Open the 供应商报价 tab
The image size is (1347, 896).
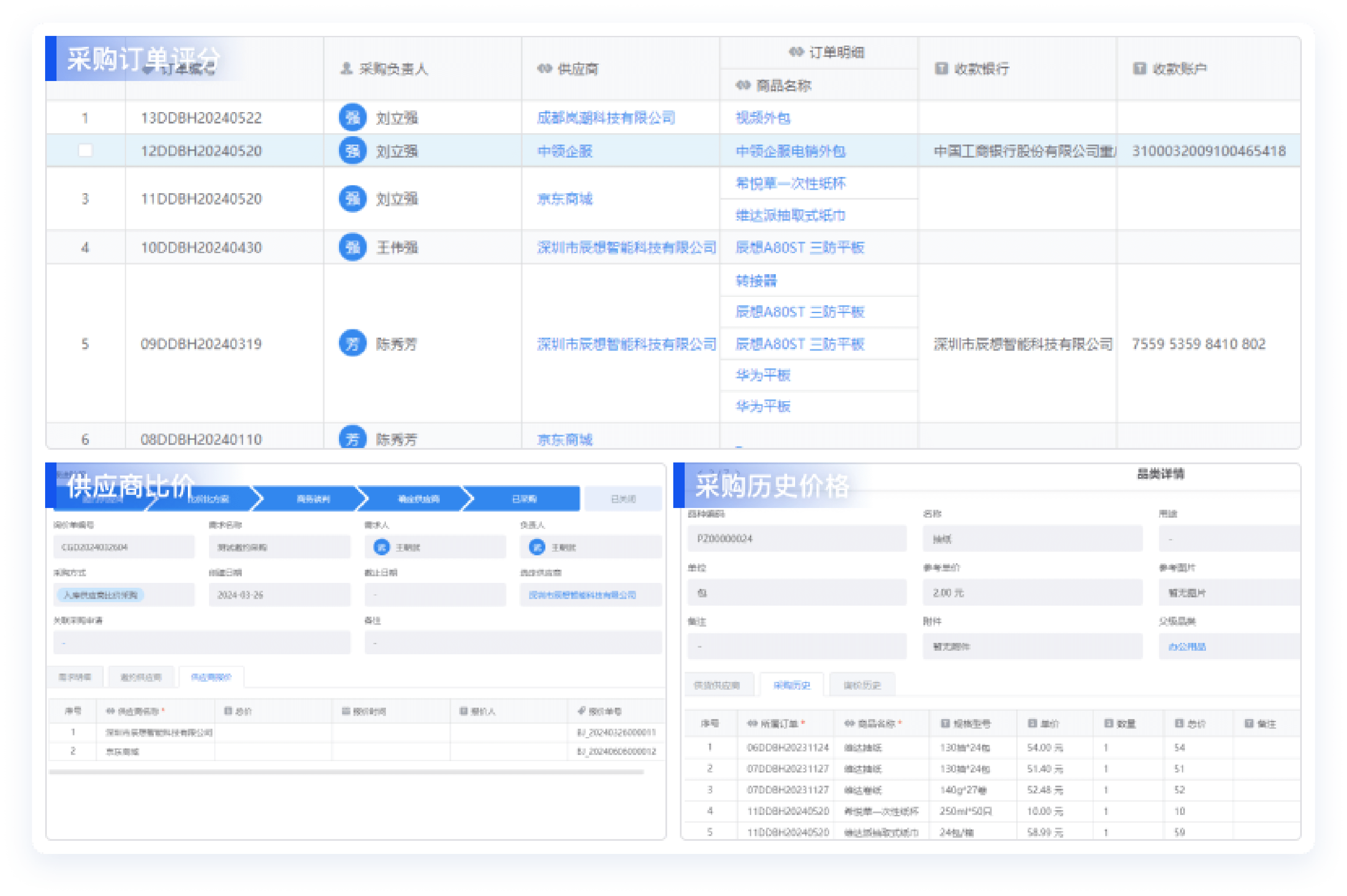click(x=211, y=677)
